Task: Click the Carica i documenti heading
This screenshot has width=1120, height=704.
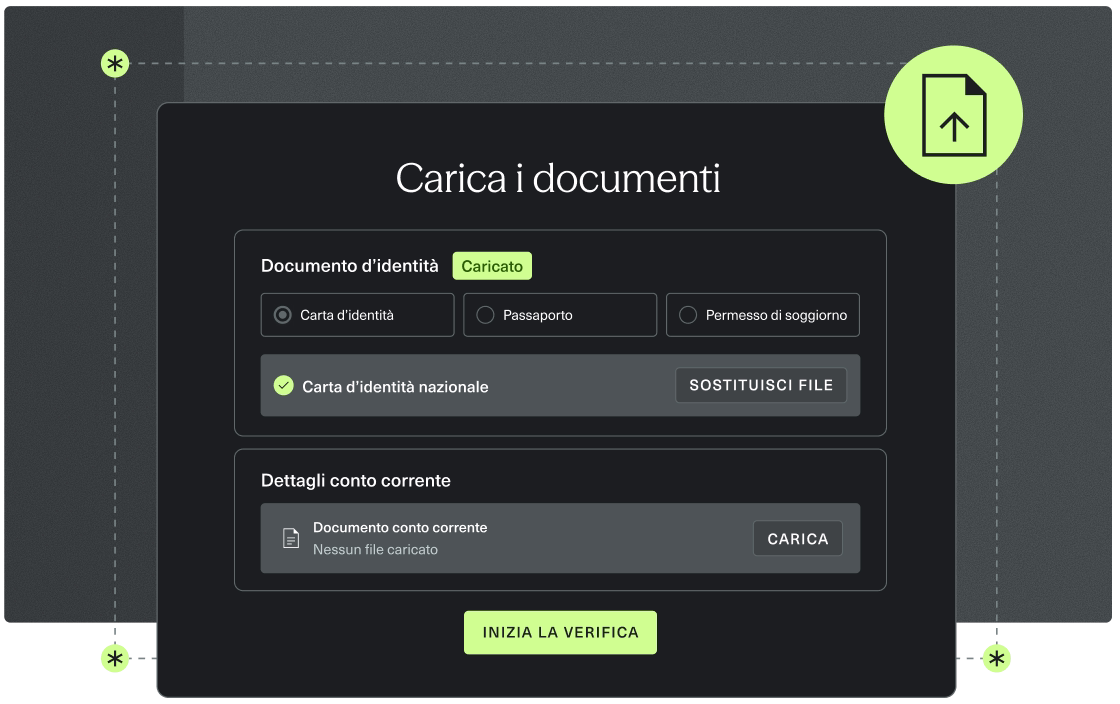Action: click(x=558, y=178)
